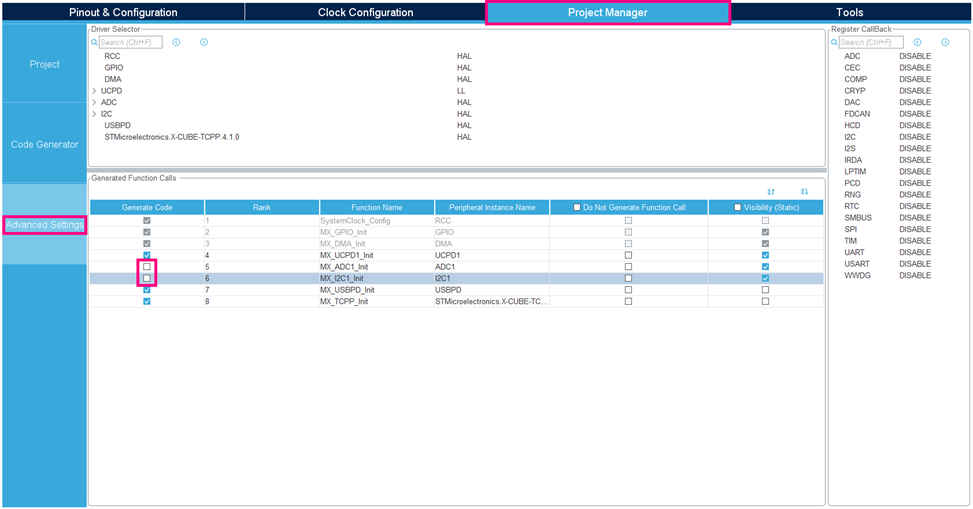Expand the I2C driver tree node

tap(94, 114)
